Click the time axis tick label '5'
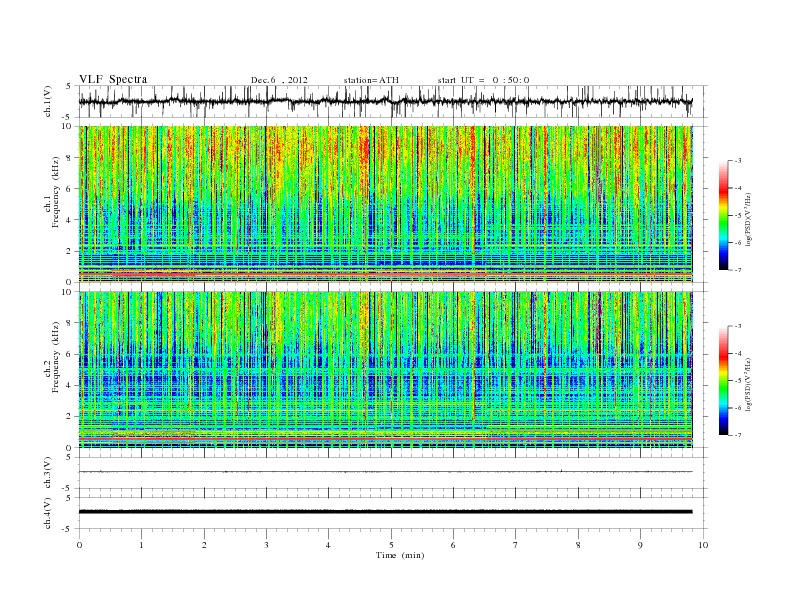Screen dimensions: 792x612 (x=391, y=545)
